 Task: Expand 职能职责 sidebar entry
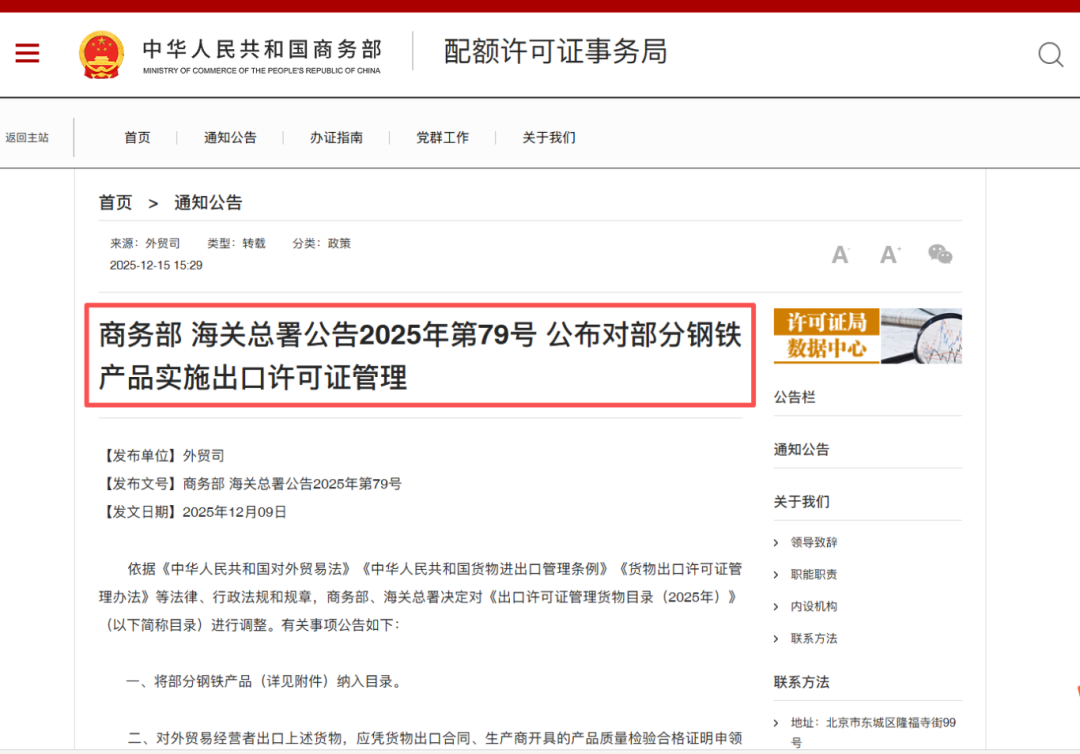(x=813, y=575)
